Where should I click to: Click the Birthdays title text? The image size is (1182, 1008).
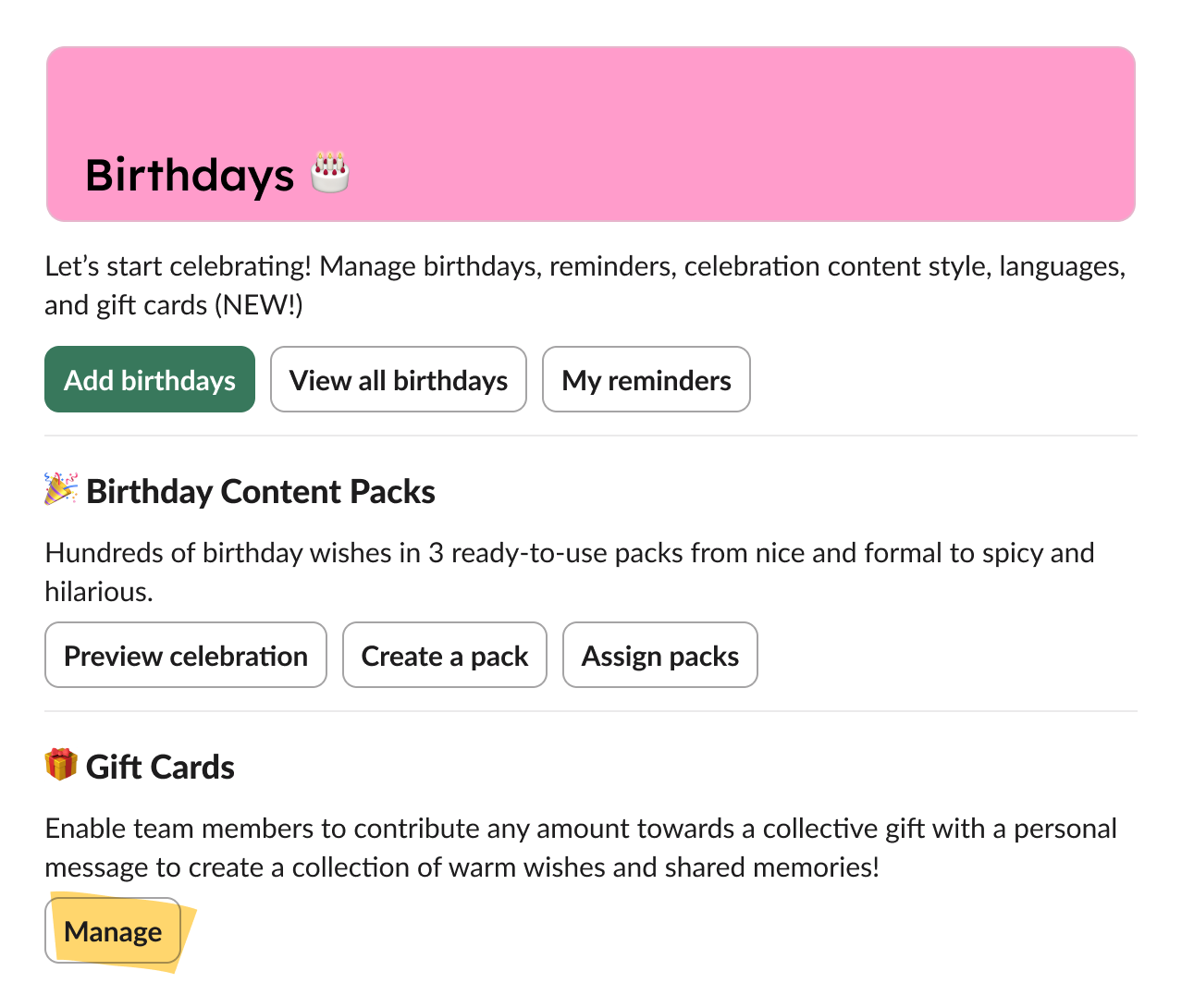190,175
